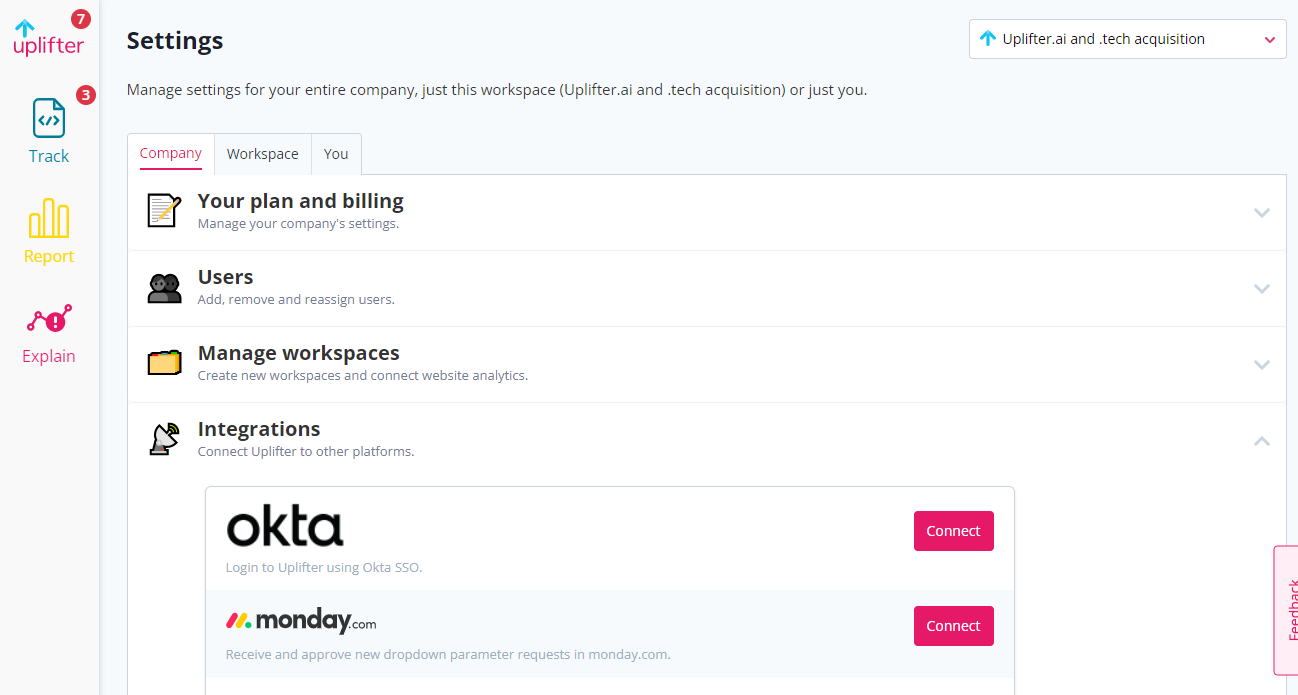Click the Manage workspaces folder icon
This screenshot has width=1298, height=695.
[x=164, y=362]
